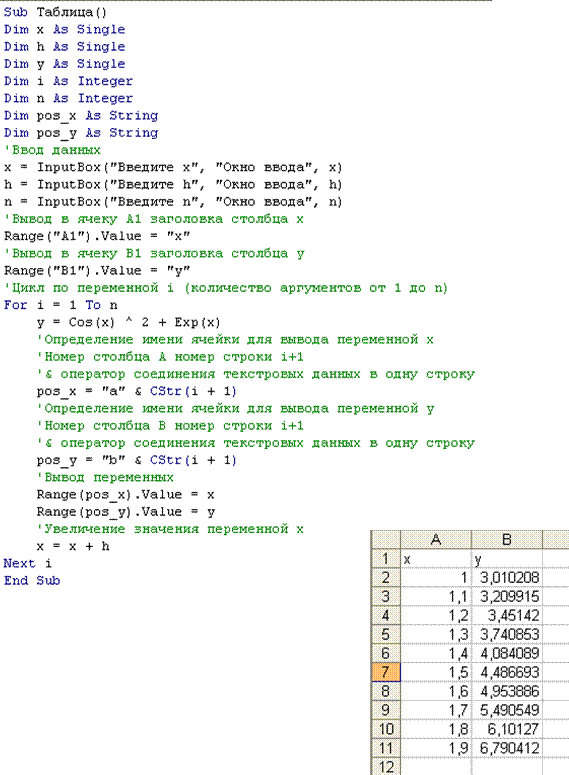Click the InputBox line for 'Введите h'
Image resolution: width=569 pixels, height=775 pixels.
pyautogui.click(x=173, y=184)
